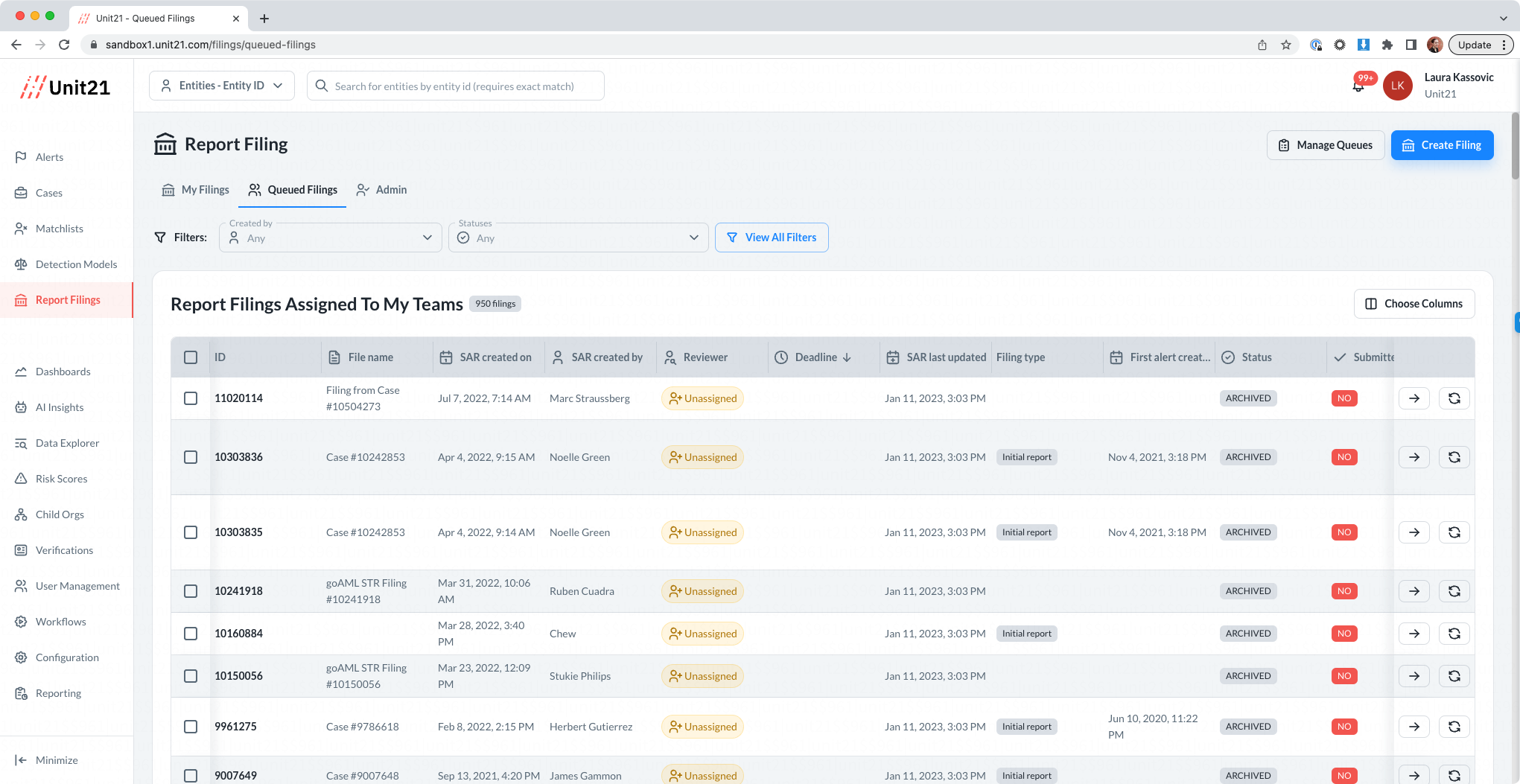Toggle the select-all filings checkbox
1520x784 pixels.
[191, 357]
